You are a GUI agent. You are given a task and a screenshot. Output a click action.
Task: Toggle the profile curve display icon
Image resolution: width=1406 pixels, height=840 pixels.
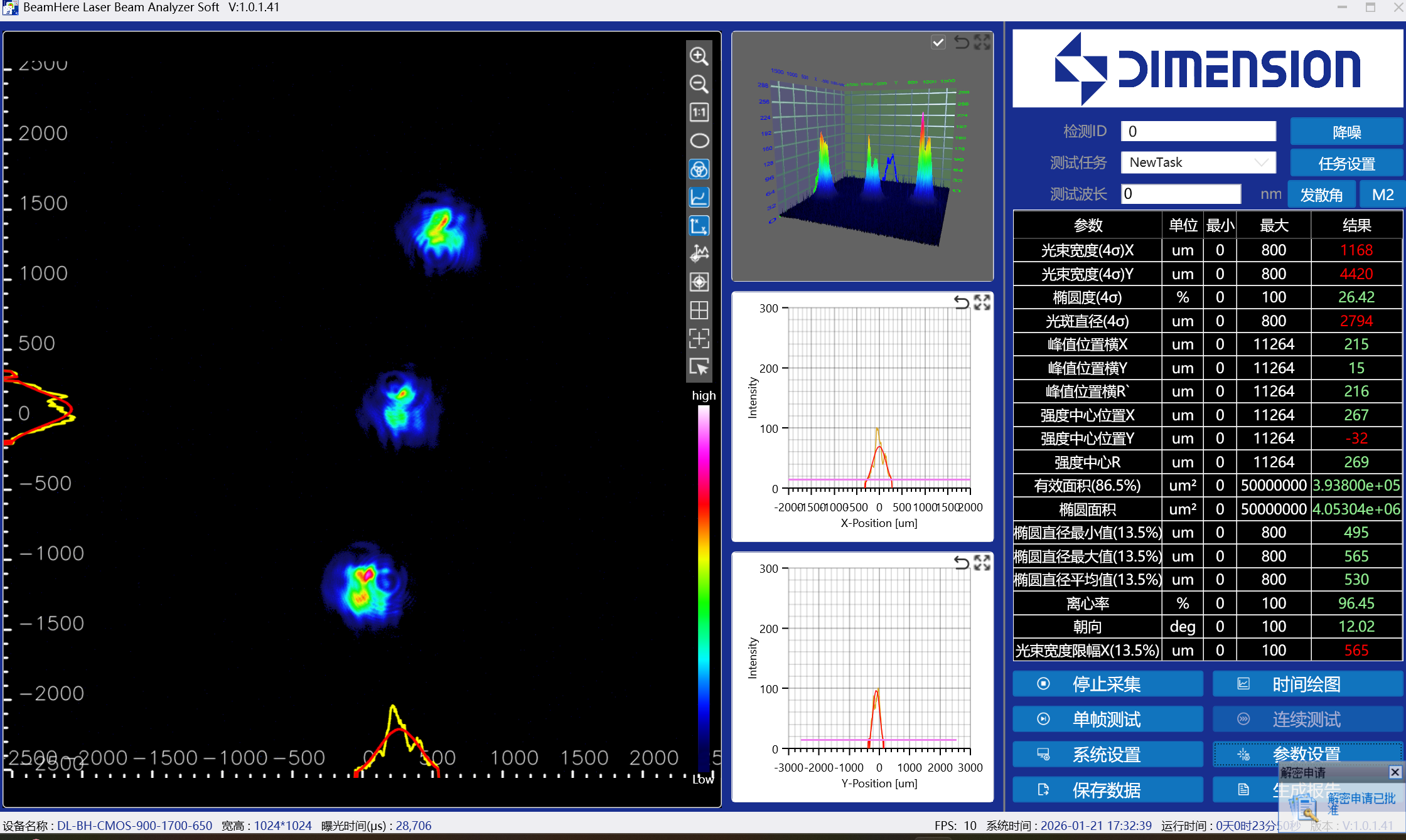699,197
